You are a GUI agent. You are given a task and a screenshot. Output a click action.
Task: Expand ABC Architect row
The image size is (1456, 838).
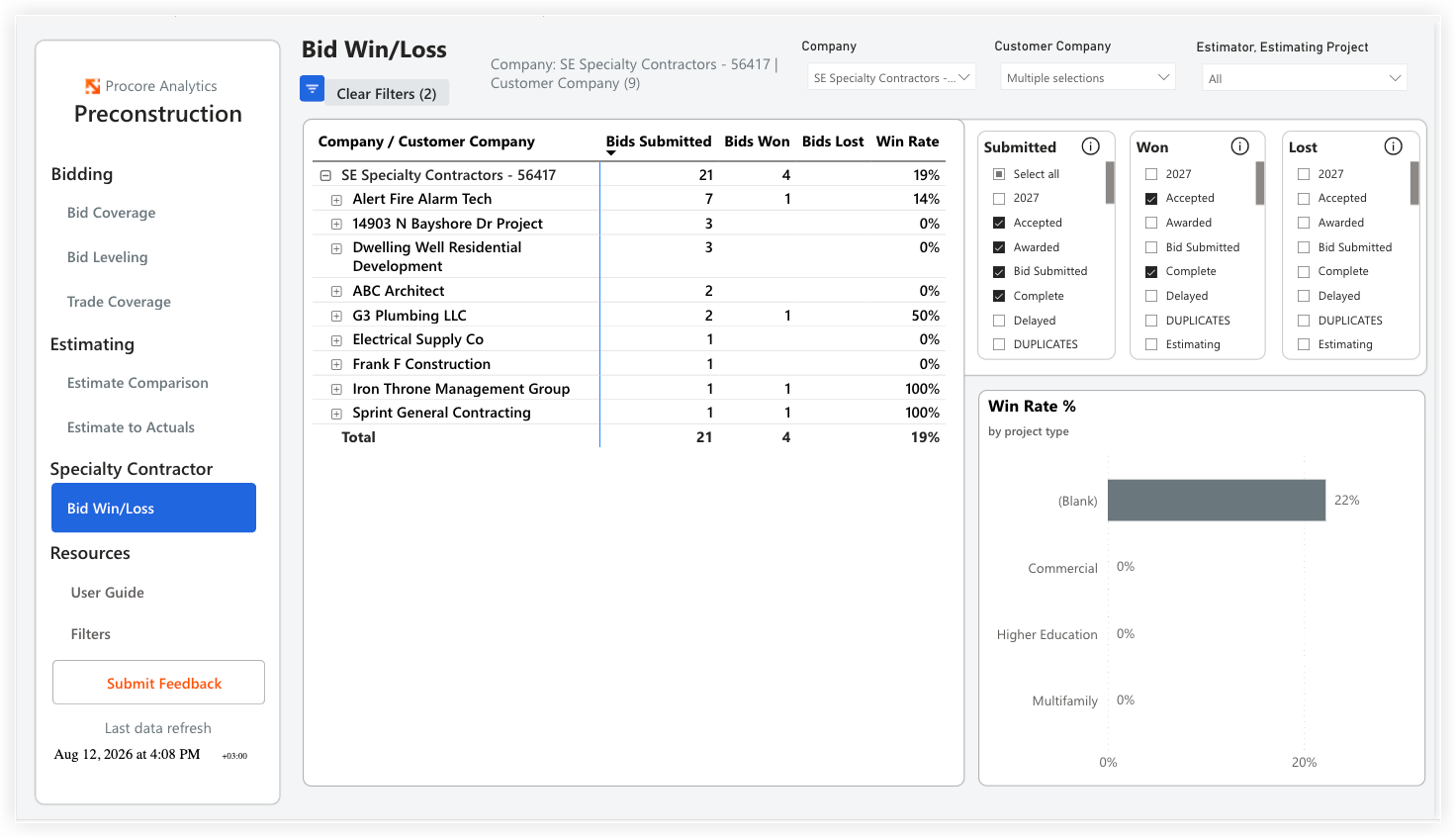tap(336, 292)
